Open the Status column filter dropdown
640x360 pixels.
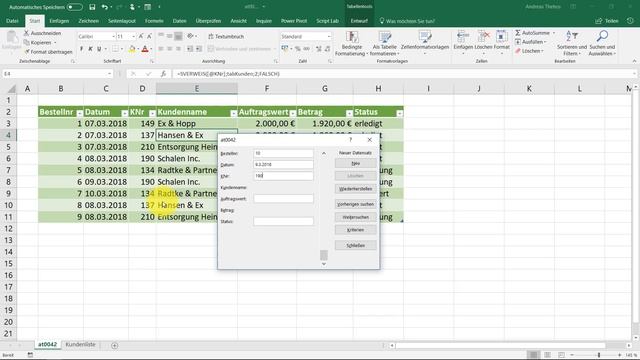click(x=400, y=113)
